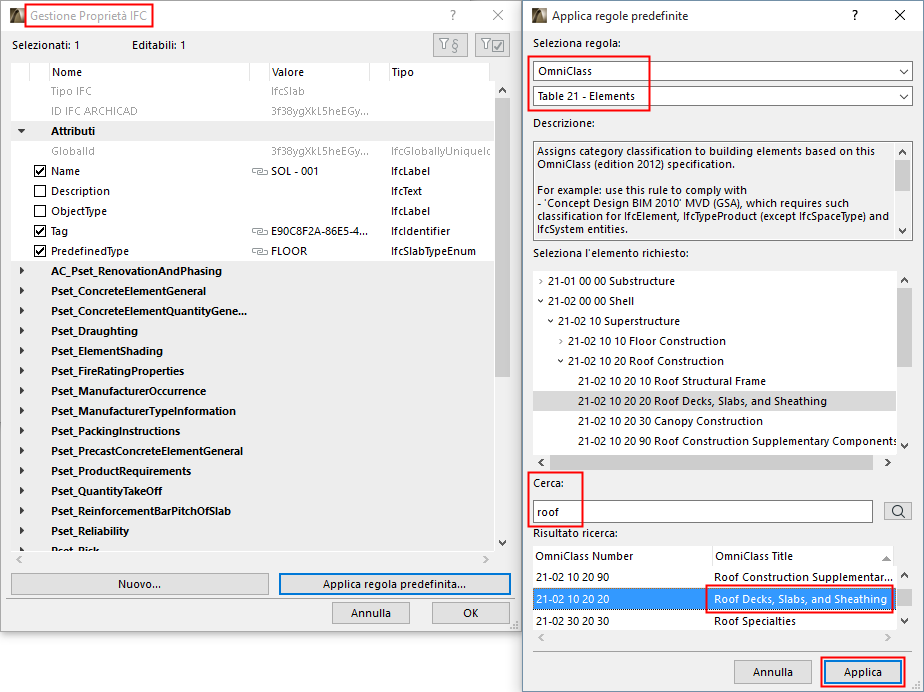Expand 21-02 10 10 Floor Construction node
The image size is (924, 692).
click(x=560, y=341)
